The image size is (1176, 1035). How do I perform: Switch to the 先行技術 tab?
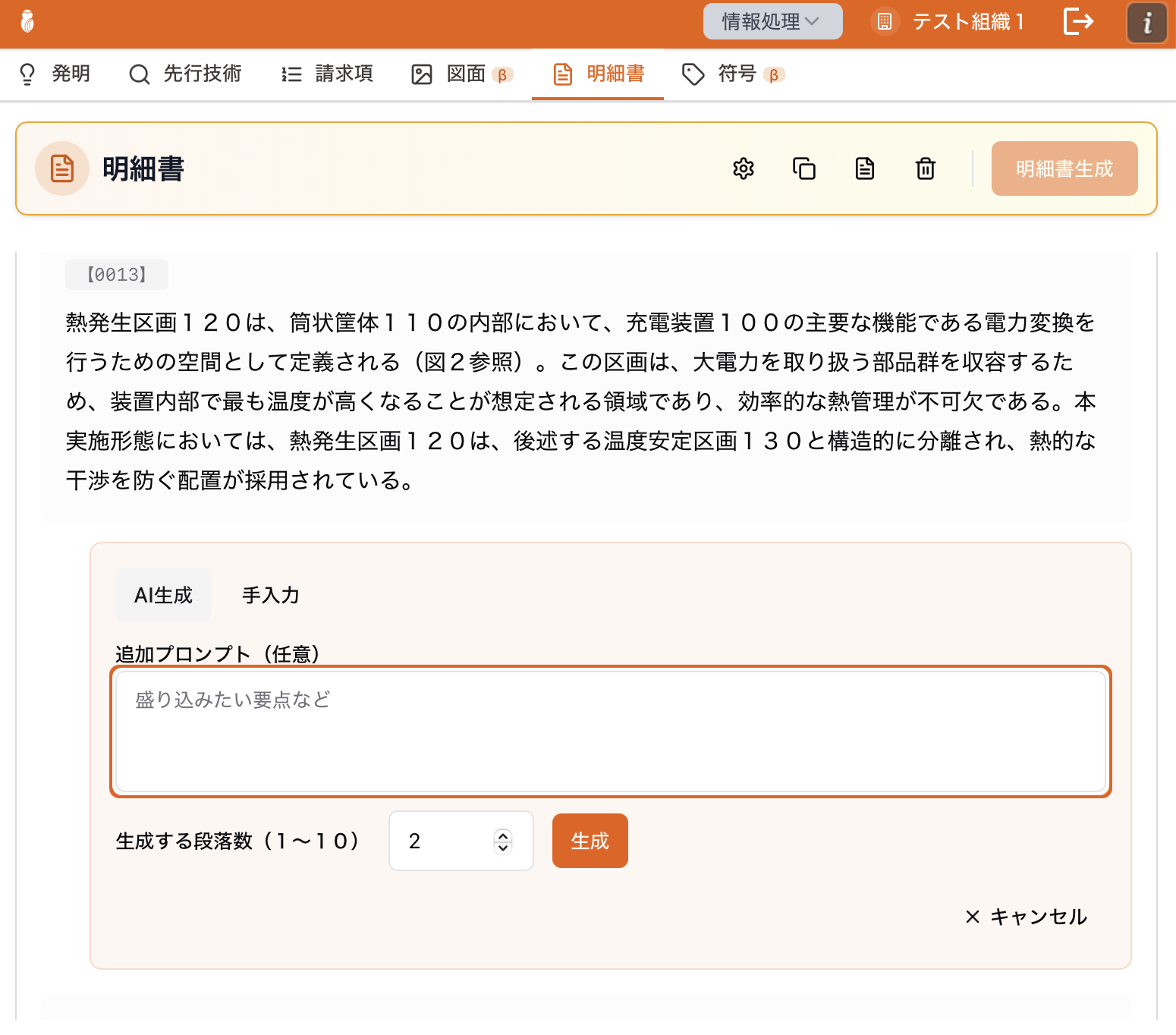point(186,74)
